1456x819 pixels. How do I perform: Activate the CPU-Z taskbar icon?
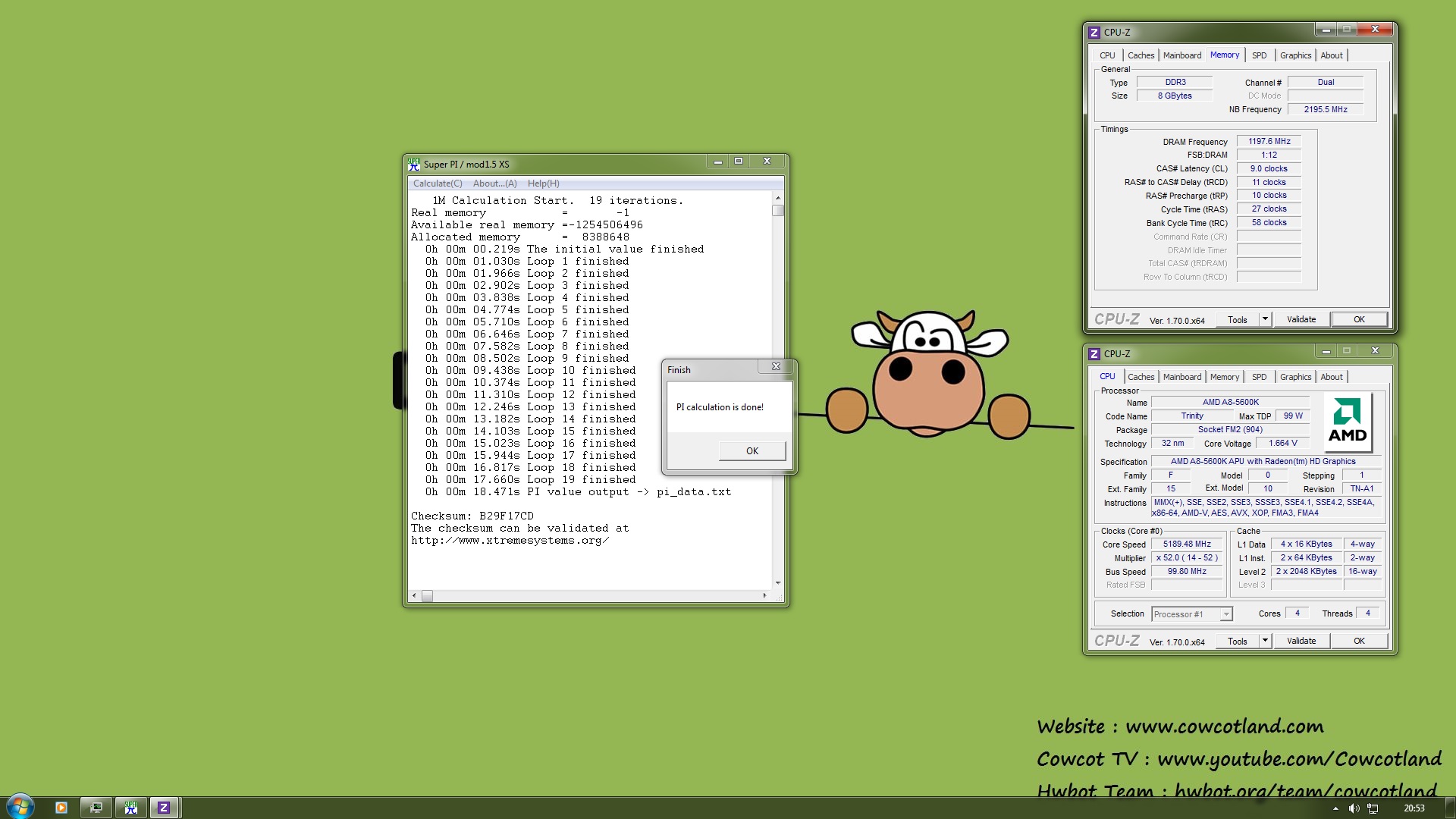(x=164, y=808)
